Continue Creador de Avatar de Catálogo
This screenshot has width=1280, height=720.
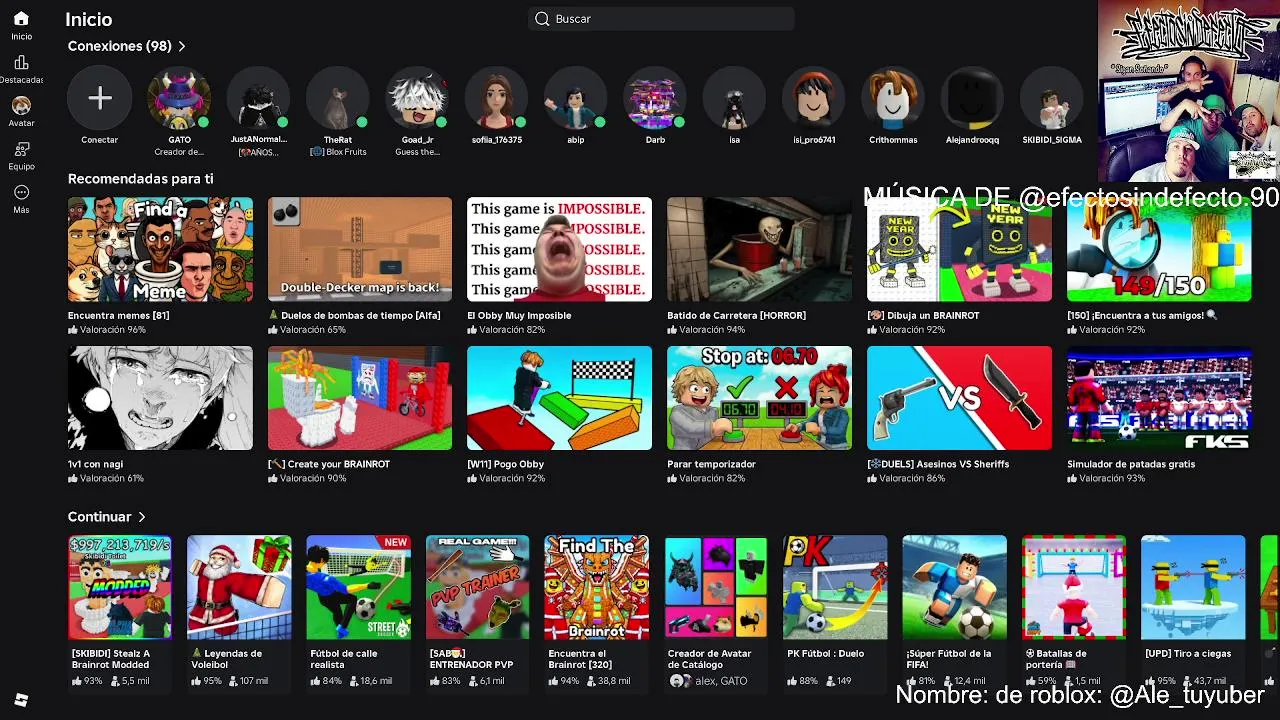pos(716,587)
